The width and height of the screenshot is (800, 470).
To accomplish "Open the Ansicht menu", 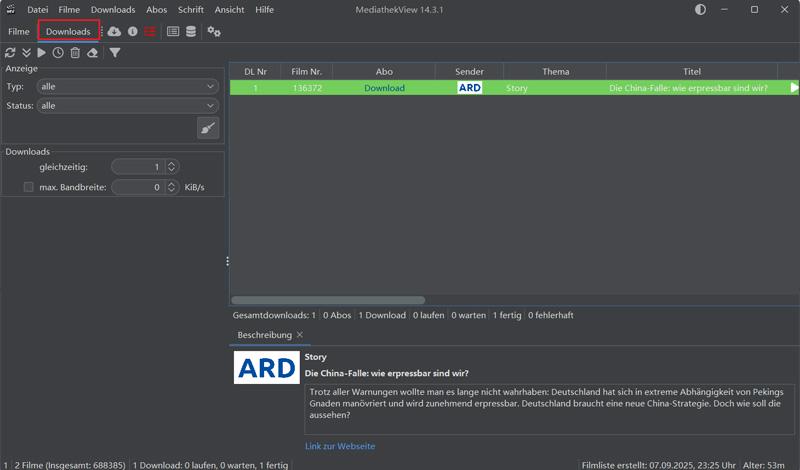I will coord(229,10).
